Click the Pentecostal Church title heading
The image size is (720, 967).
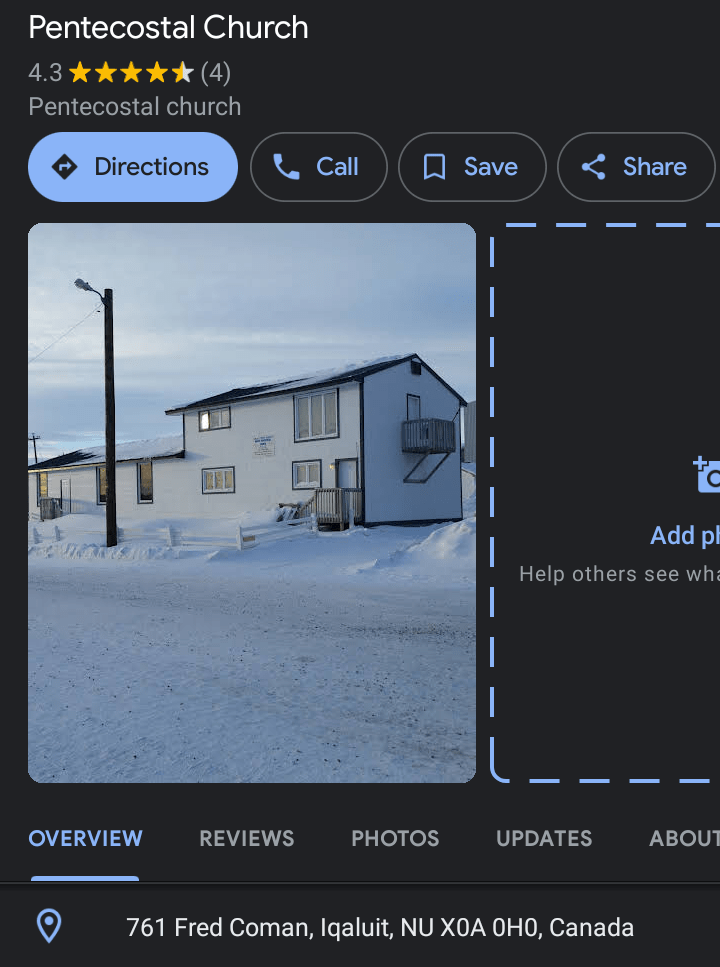(x=168, y=28)
